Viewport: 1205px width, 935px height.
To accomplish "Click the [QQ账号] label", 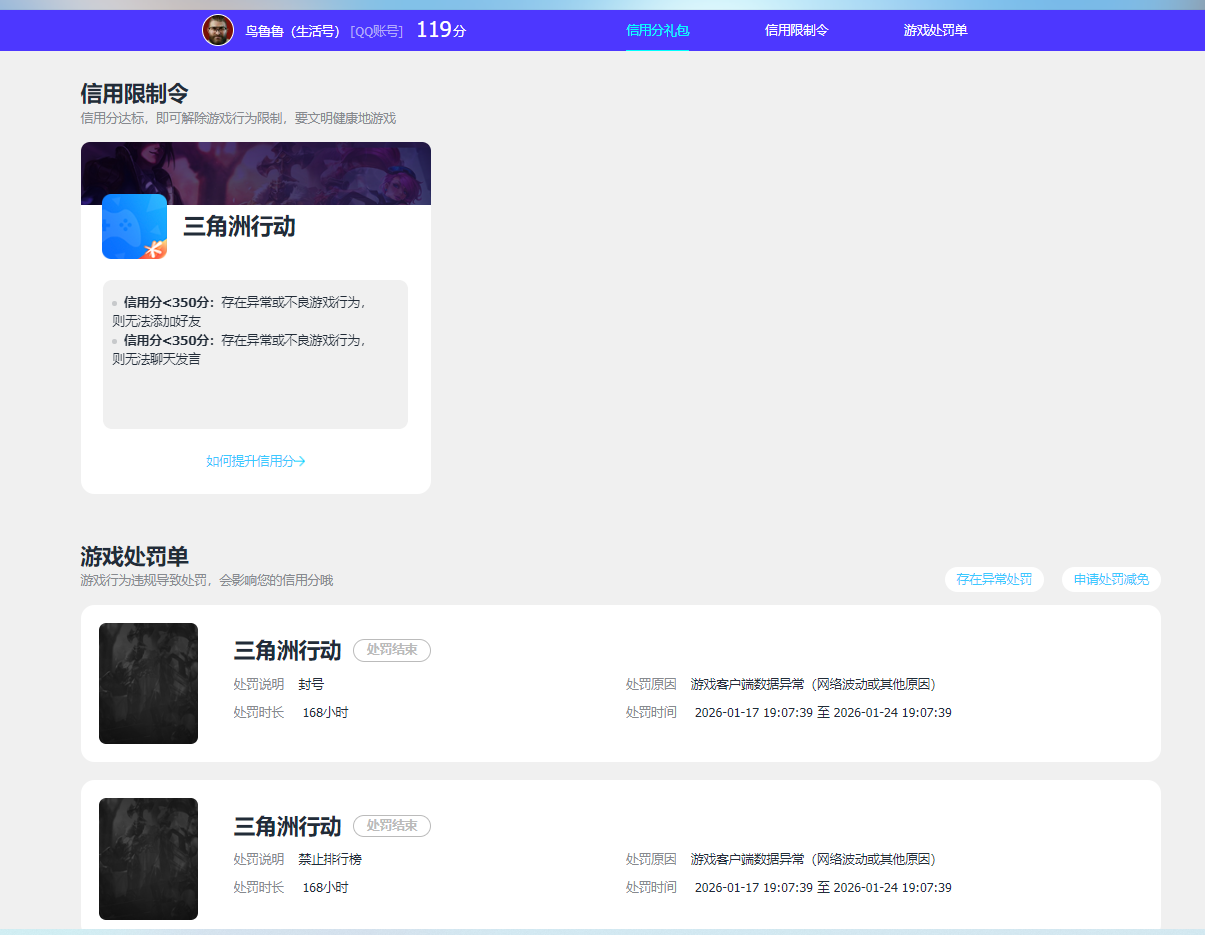I will coord(377,31).
